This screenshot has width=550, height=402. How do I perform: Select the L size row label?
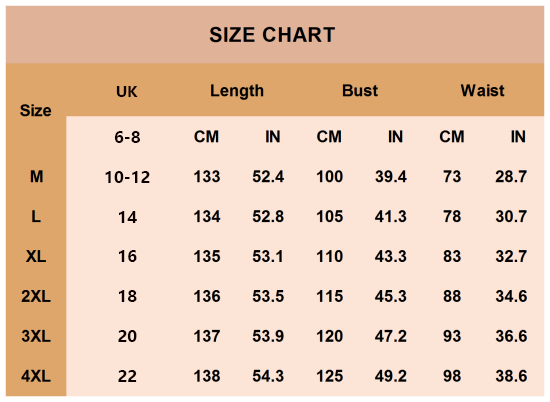click(x=36, y=216)
